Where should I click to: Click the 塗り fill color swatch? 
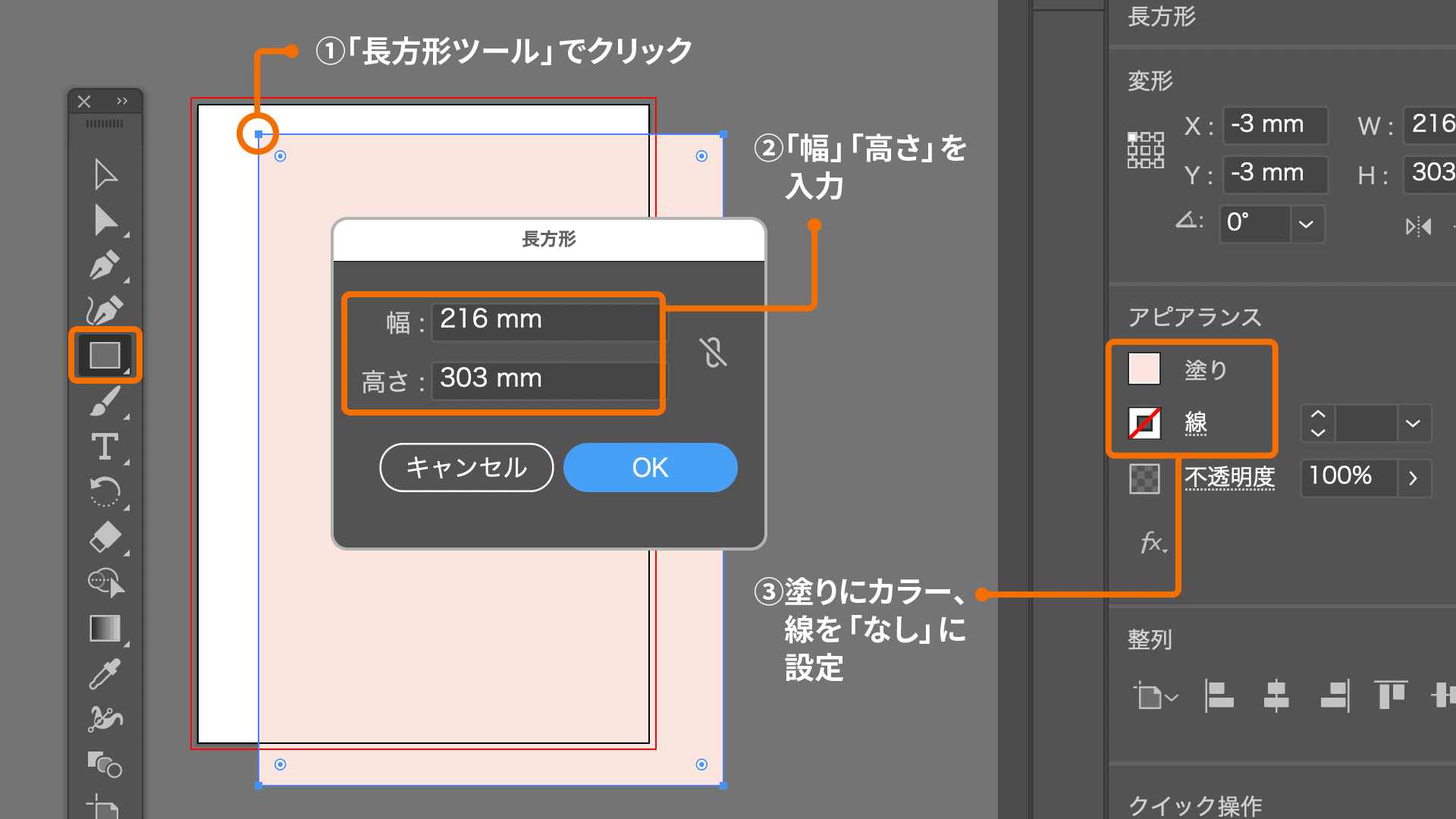pyautogui.click(x=1144, y=369)
